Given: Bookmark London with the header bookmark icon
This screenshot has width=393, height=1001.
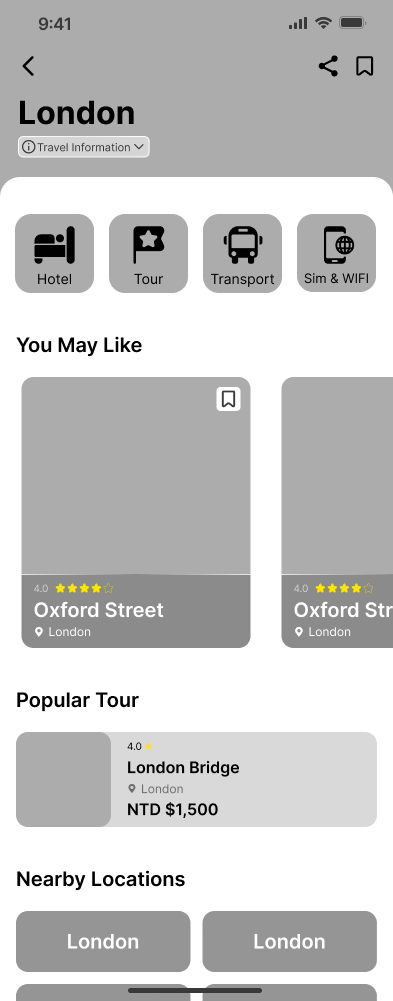Looking at the screenshot, I should pos(364,66).
